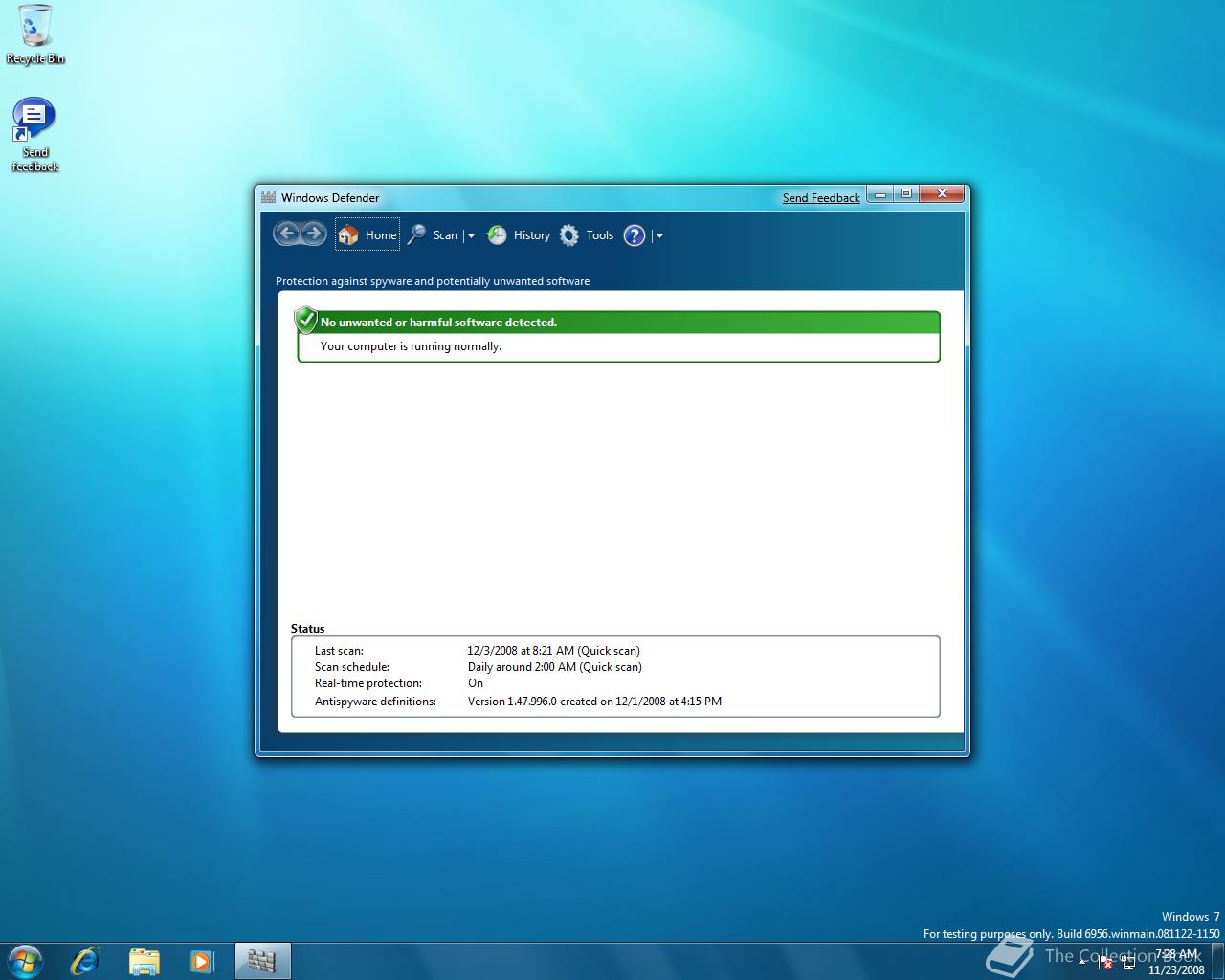Click the Scan schedule value 'Daily around 2:00 AM'
The image size is (1225, 980).
coord(554,667)
